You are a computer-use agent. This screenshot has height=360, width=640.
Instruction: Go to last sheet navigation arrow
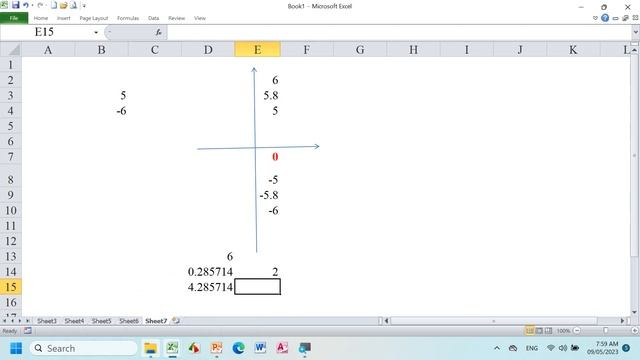pyautogui.click(x=27, y=321)
